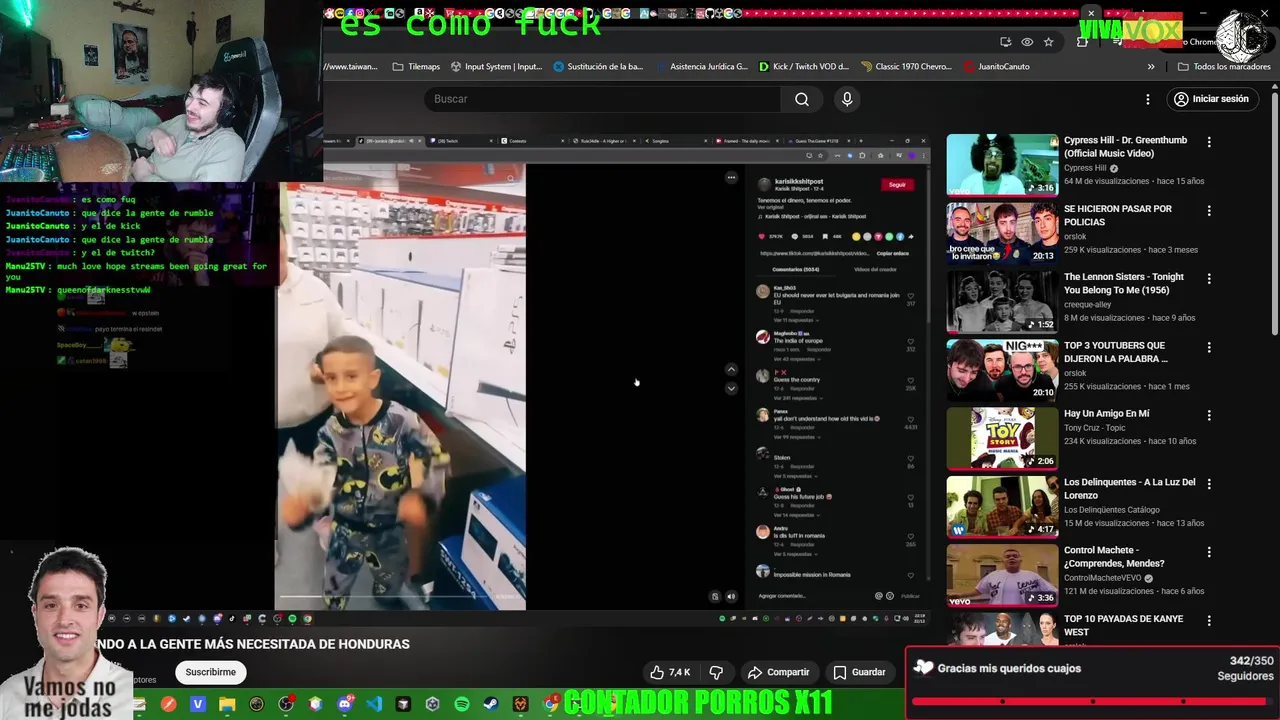This screenshot has height=720, width=1280.
Task: Open options for Cypress Hill video
Action: (x=1209, y=143)
